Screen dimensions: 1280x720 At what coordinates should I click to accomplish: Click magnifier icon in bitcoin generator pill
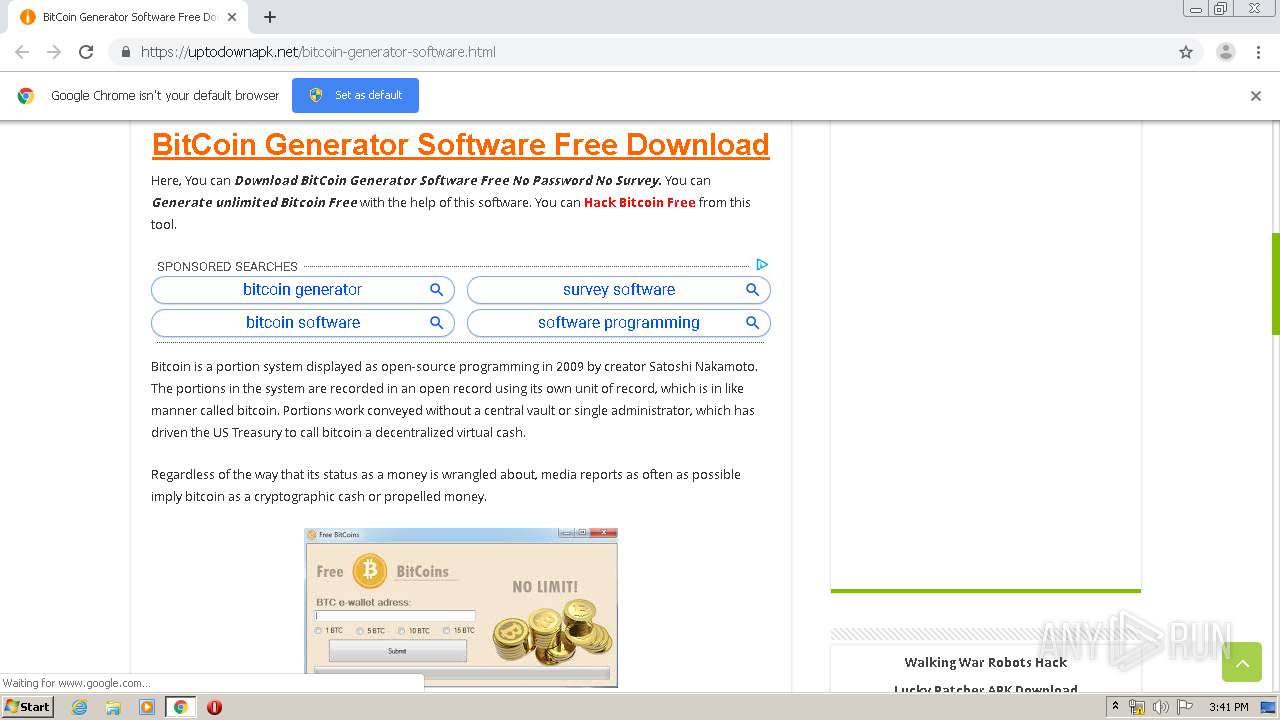(437, 290)
